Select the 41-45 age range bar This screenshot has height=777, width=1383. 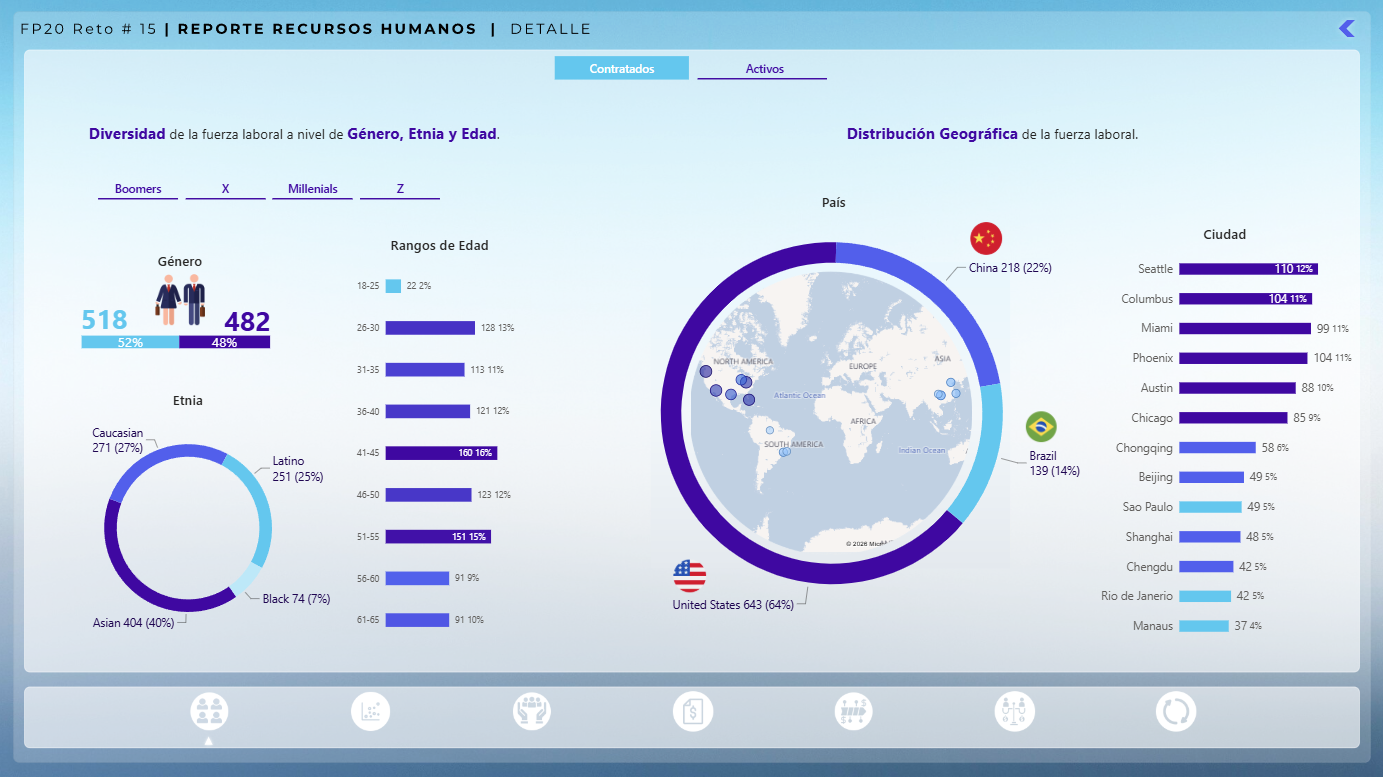(x=441, y=453)
